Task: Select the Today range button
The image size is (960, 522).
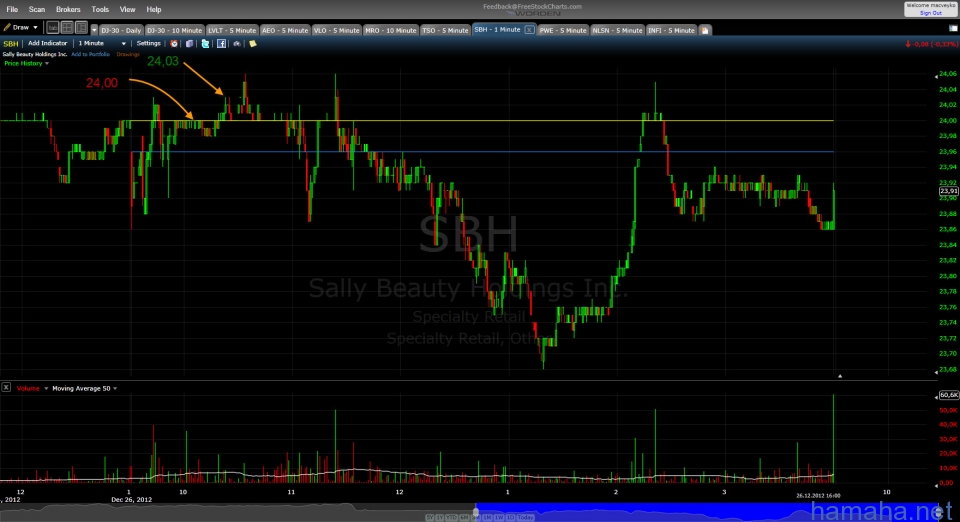Action: pos(525,518)
